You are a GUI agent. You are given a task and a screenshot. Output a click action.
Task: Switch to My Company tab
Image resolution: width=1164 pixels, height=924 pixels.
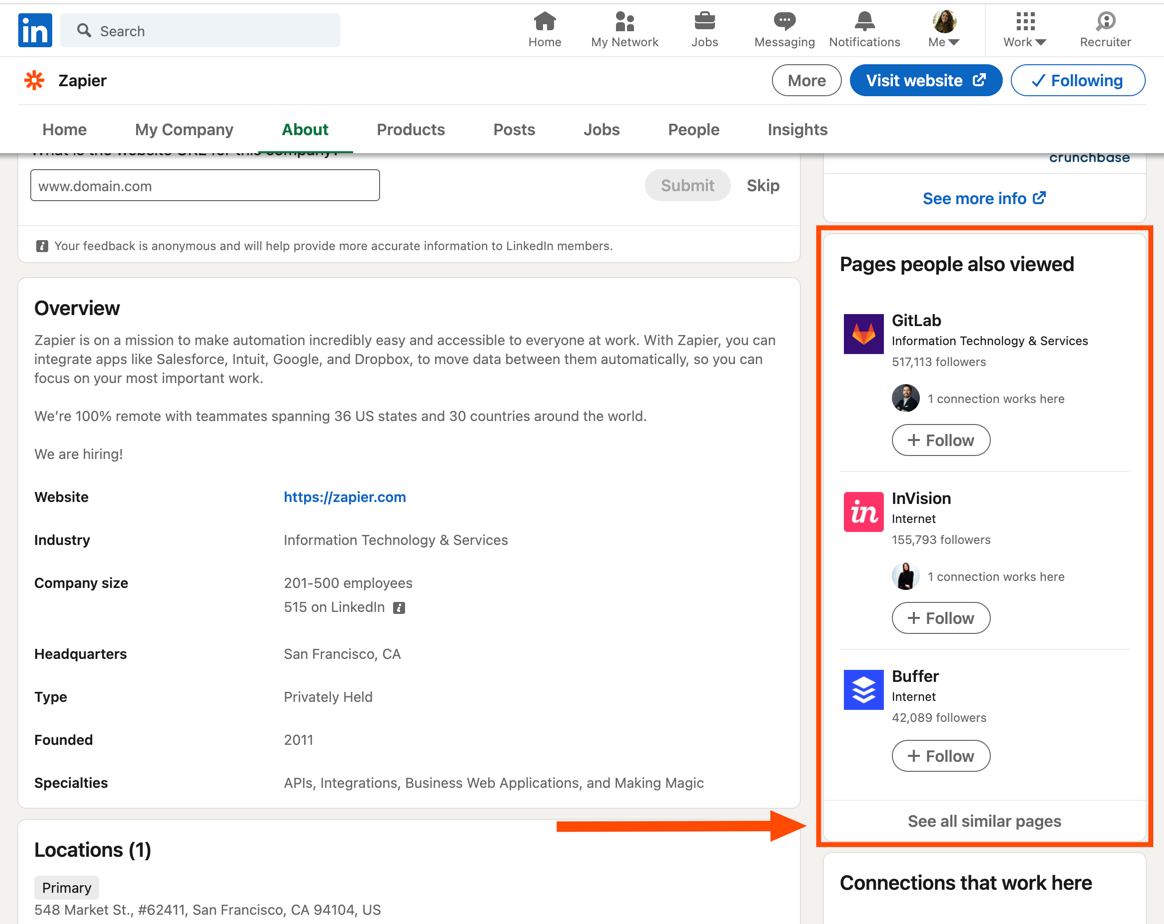(184, 129)
